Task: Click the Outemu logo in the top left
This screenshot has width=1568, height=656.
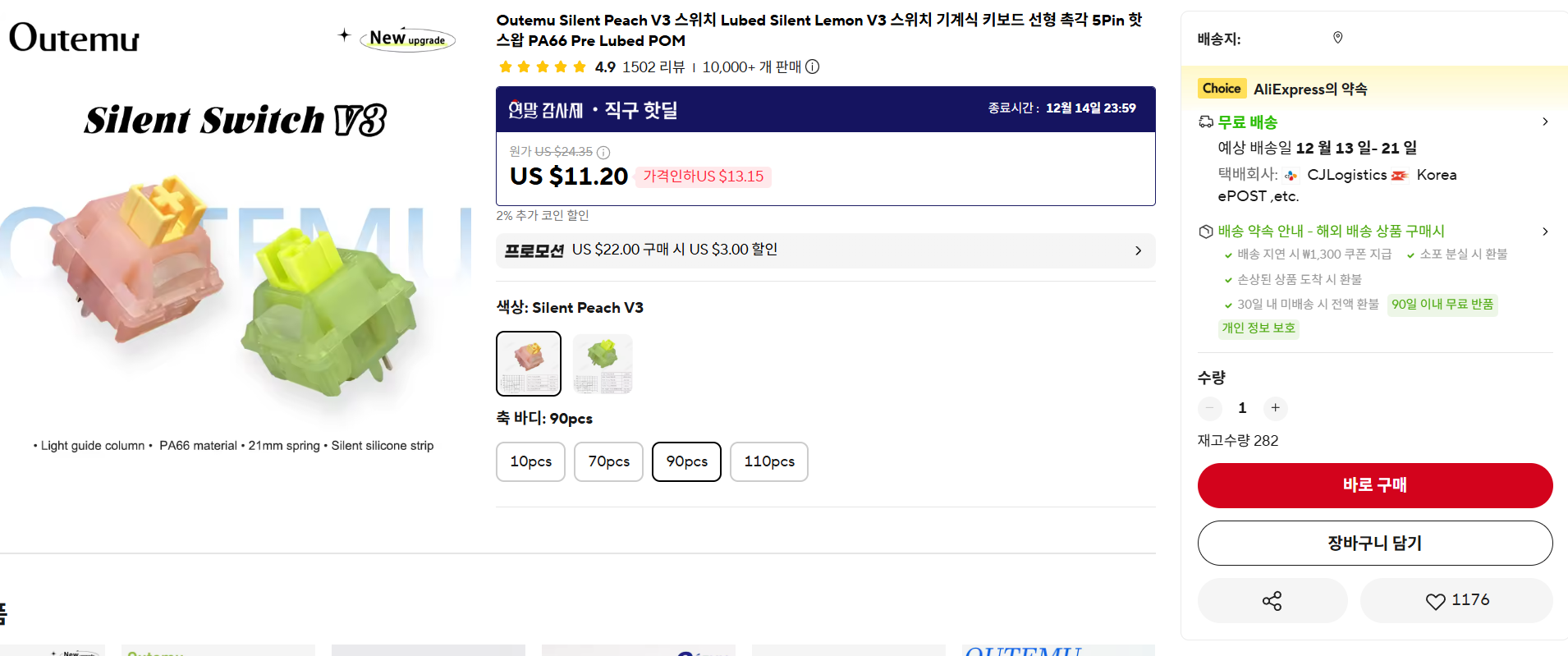Action: point(73,37)
